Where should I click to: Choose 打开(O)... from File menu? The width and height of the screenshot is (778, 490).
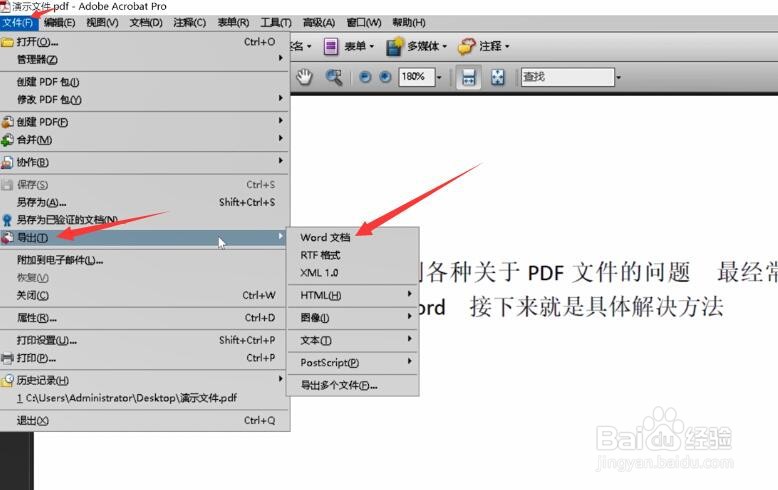[x=145, y=42]
